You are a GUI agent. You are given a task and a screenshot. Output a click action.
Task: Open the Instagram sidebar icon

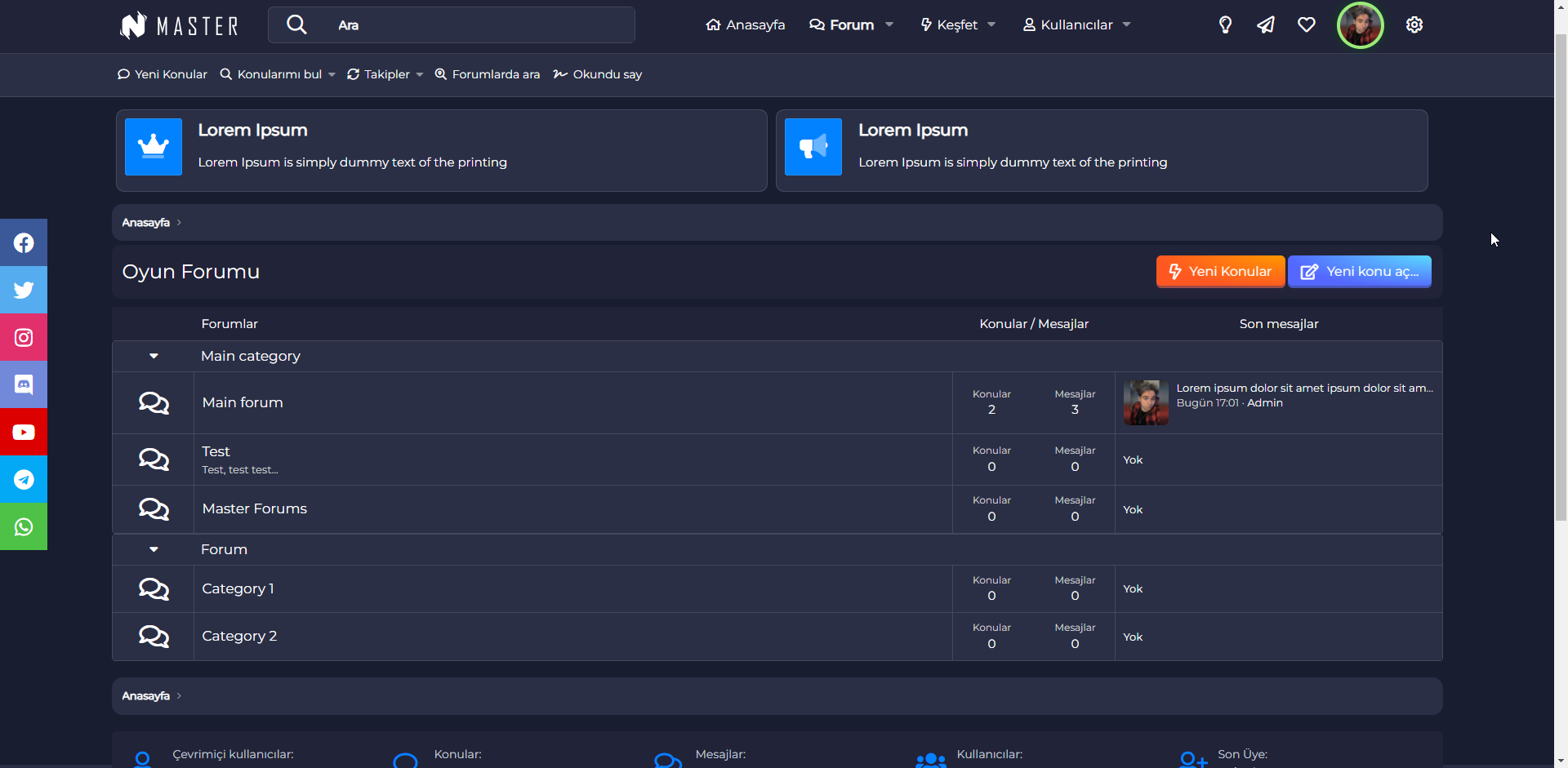coord(24,338)
